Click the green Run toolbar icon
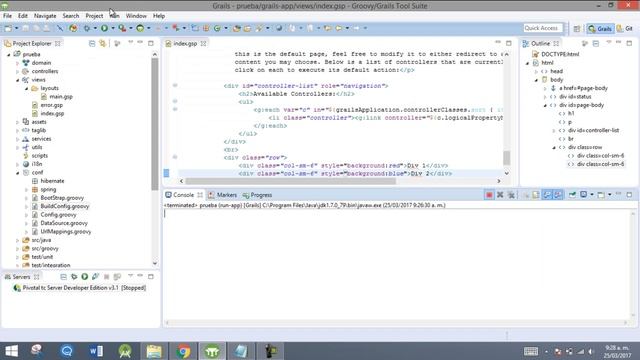This screenshot has width=640, height=360. pyautogui.click(x=104, y=28)
